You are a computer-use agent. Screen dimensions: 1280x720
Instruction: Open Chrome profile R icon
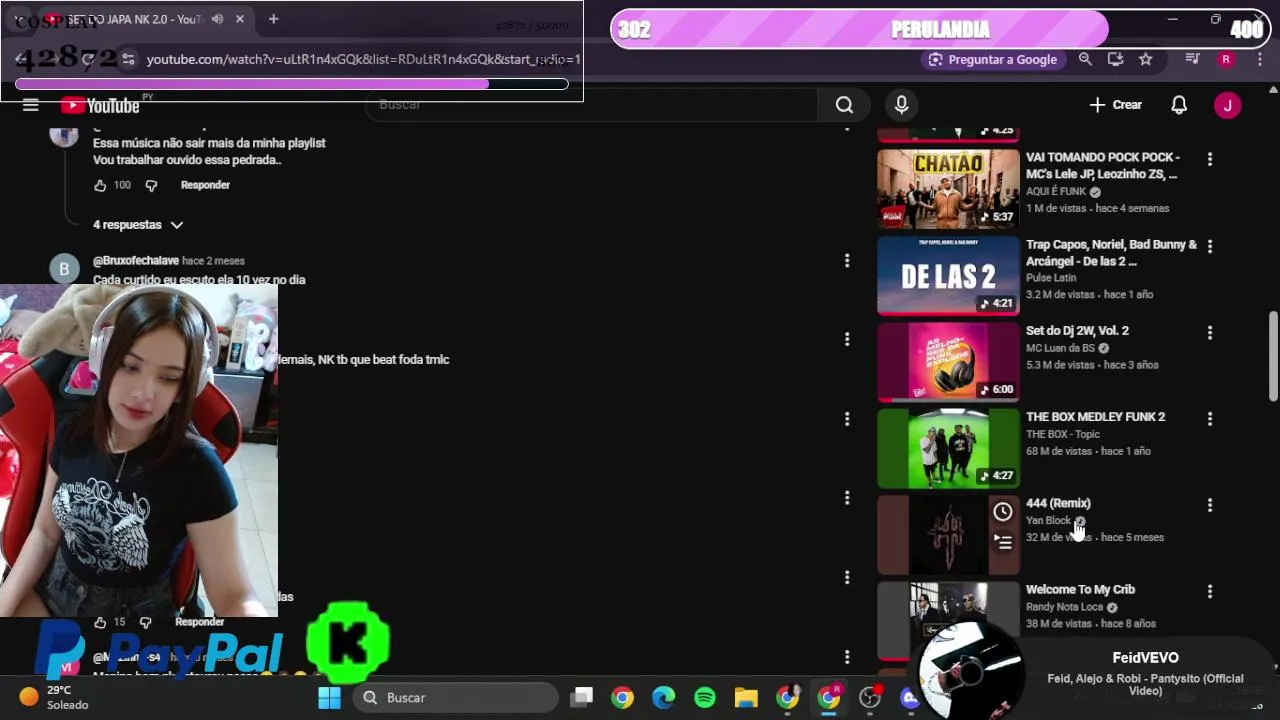(1225, 59)
